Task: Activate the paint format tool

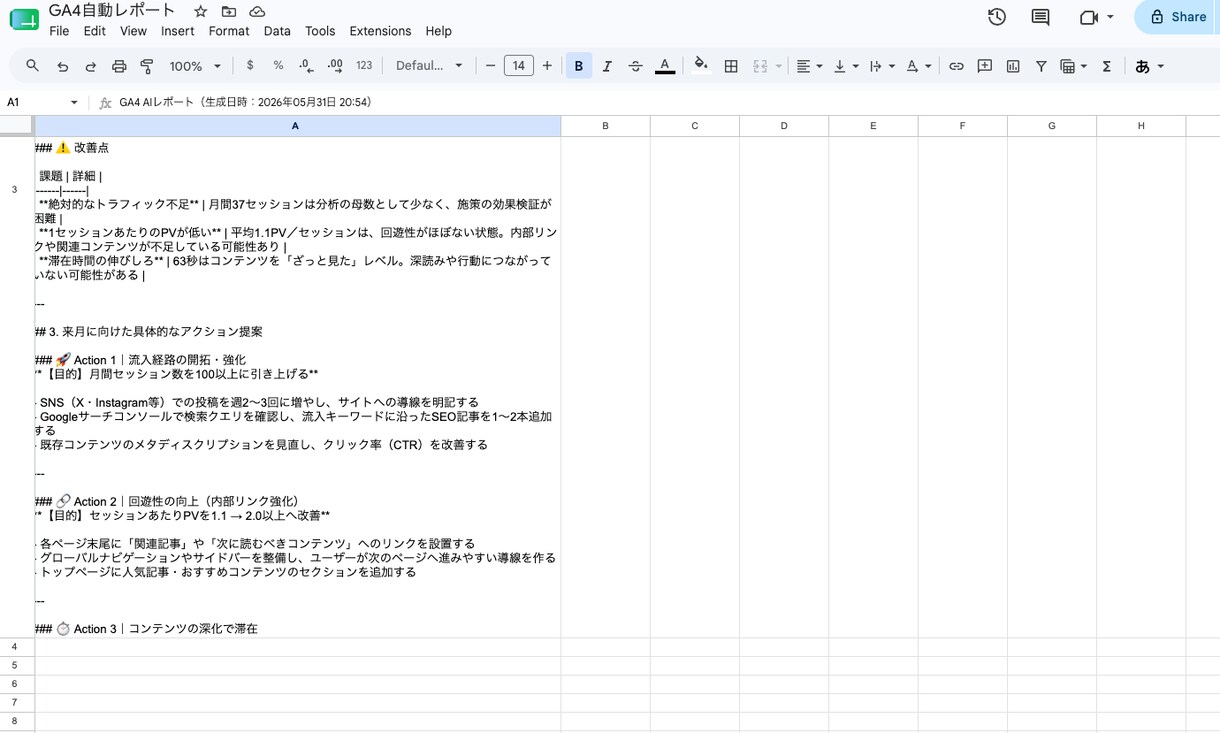Action: (x=147, y=66)
